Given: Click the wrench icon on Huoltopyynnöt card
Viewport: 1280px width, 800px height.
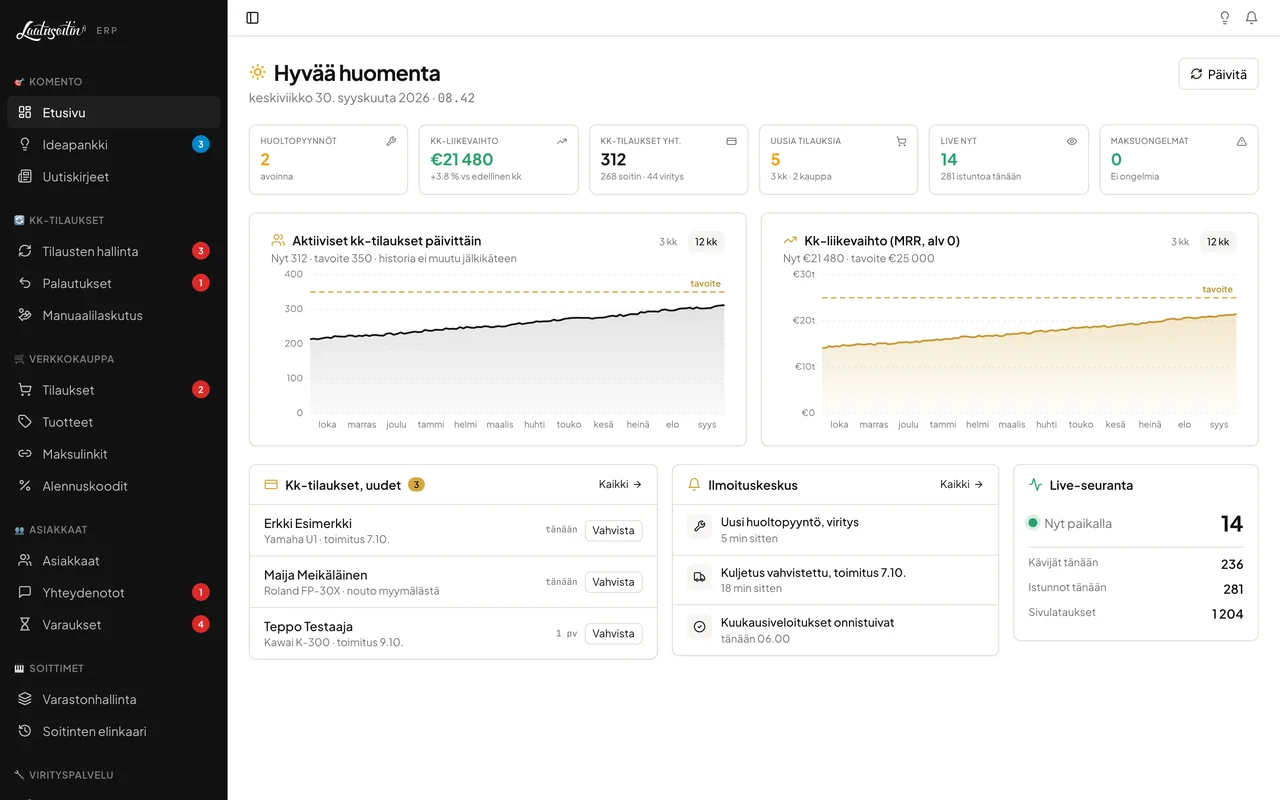Looking at the screenshot, I should (391, 141).
